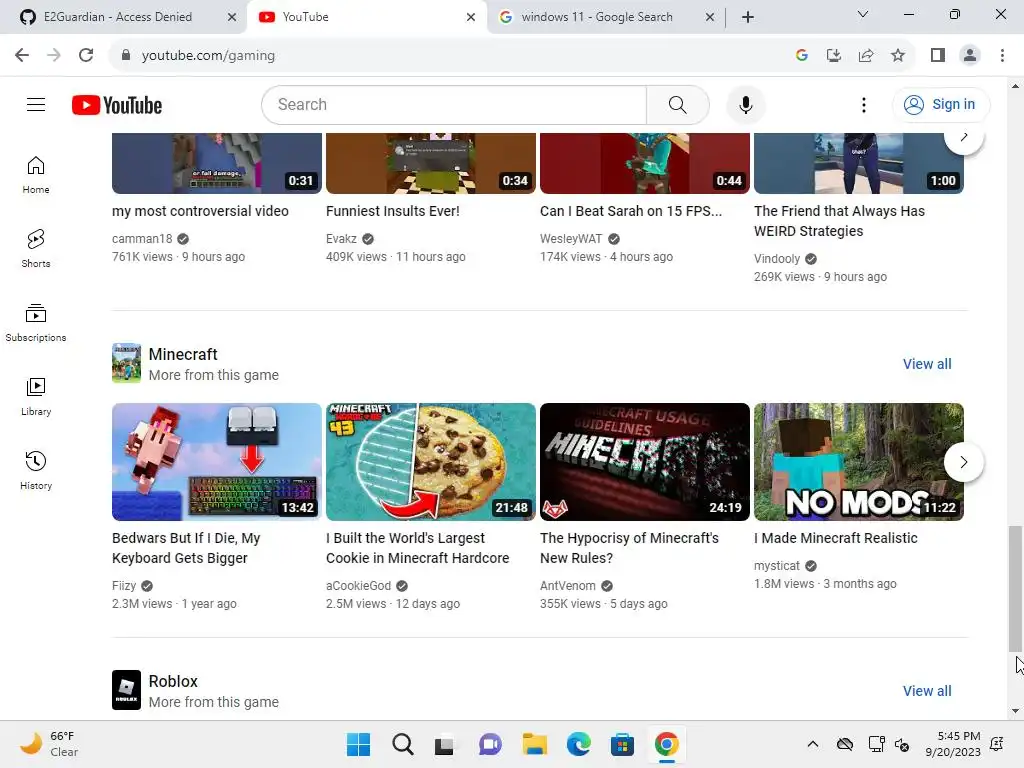Screen dimensions: 1024x768
Task: Bookmark this page with star icon
Action: (898, 56)
